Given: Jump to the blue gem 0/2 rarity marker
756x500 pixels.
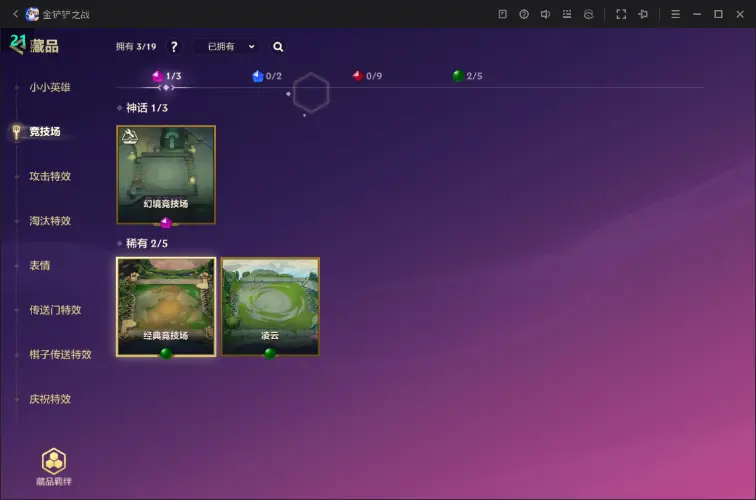Looking at the screenshot, I should 267,76.
